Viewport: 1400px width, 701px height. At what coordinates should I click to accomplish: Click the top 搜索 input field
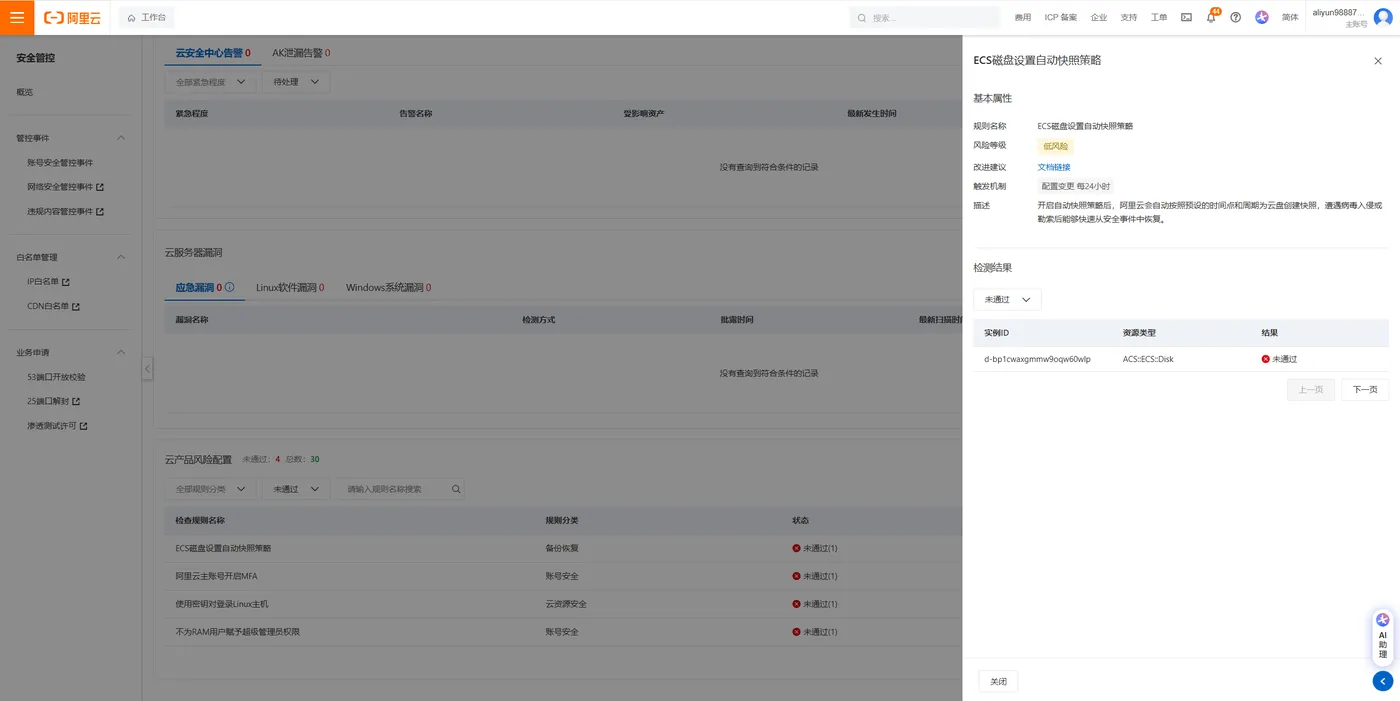(925, 18)
